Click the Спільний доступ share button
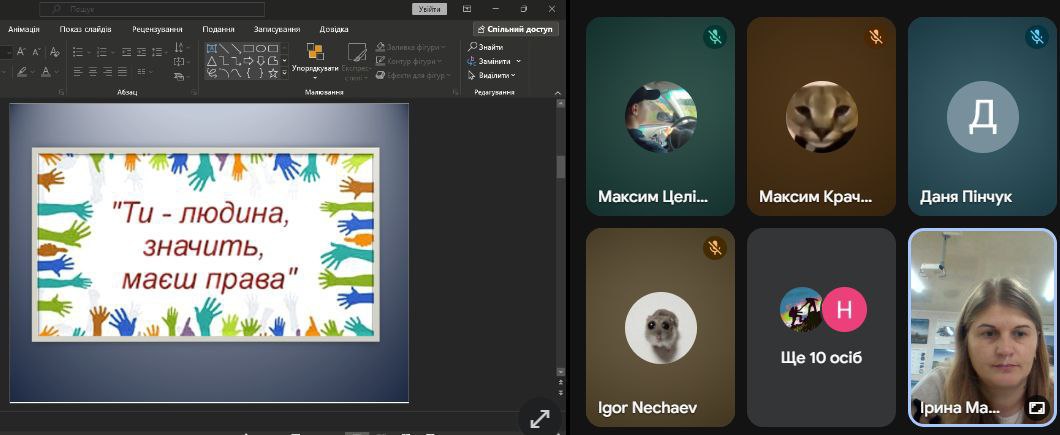The image size is (1060, 435). pos(514,29)
